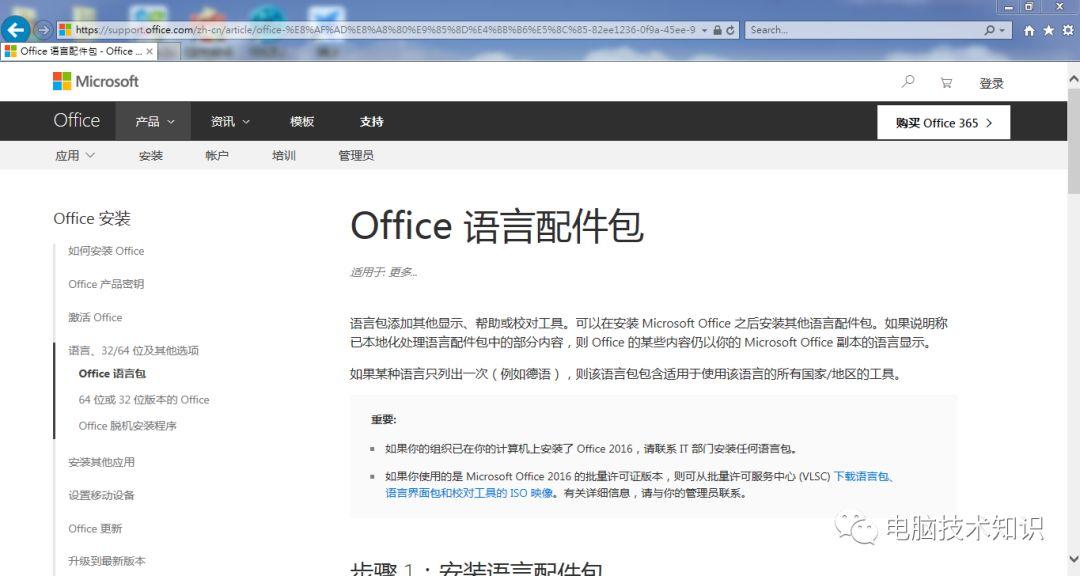Select the 管理员 sub-navigation item

(x=356, y=156)
